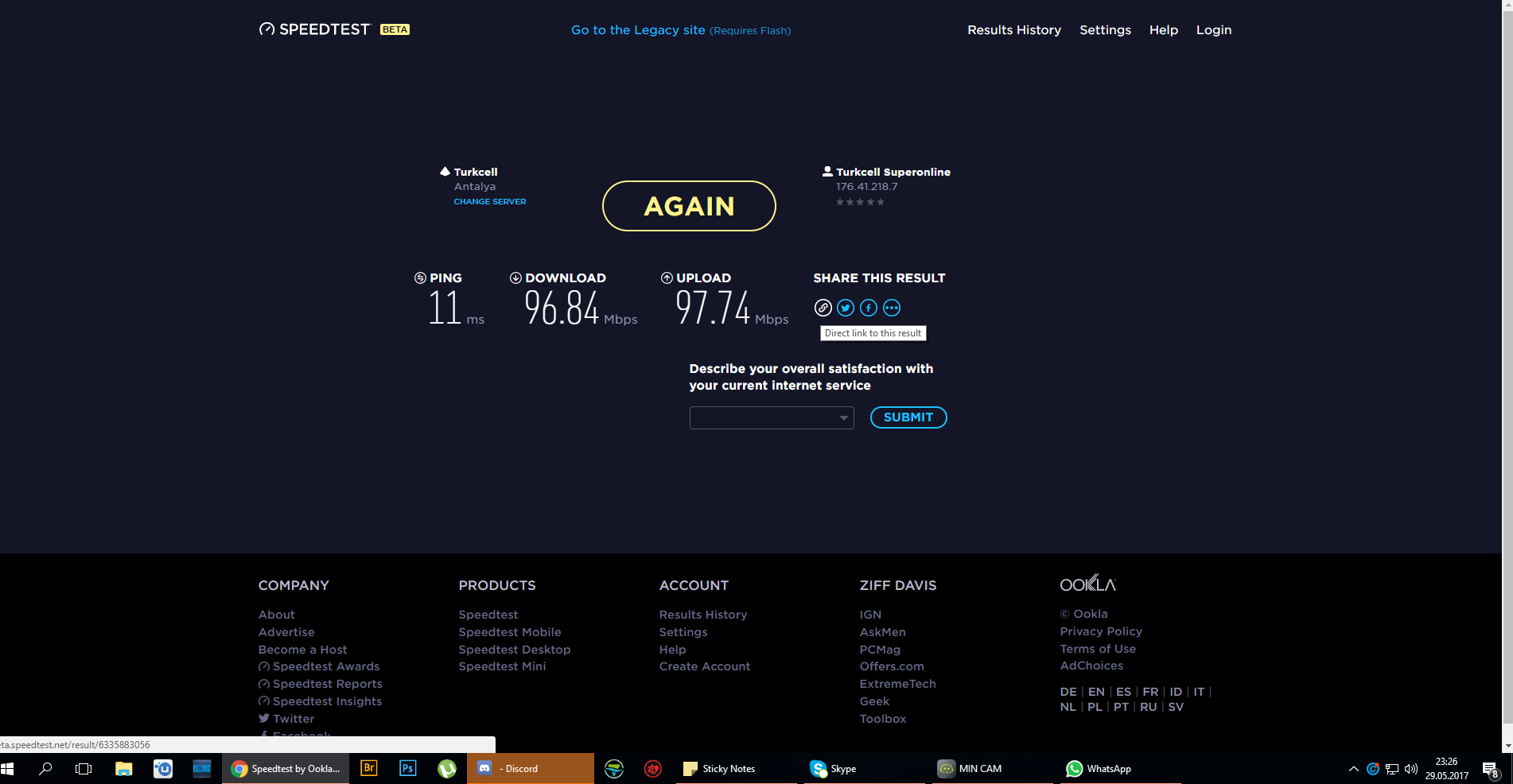This screenshot has height=784, width=1513.
Task: Submit the satisfaction rating
Action: (x=908, y=417)
